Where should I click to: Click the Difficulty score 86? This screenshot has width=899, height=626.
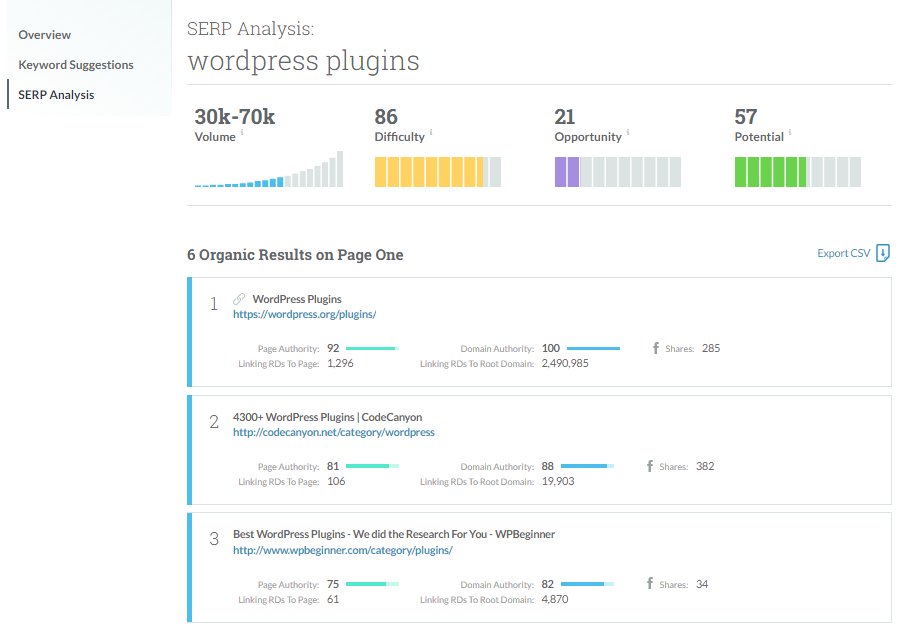pos(386,117)
